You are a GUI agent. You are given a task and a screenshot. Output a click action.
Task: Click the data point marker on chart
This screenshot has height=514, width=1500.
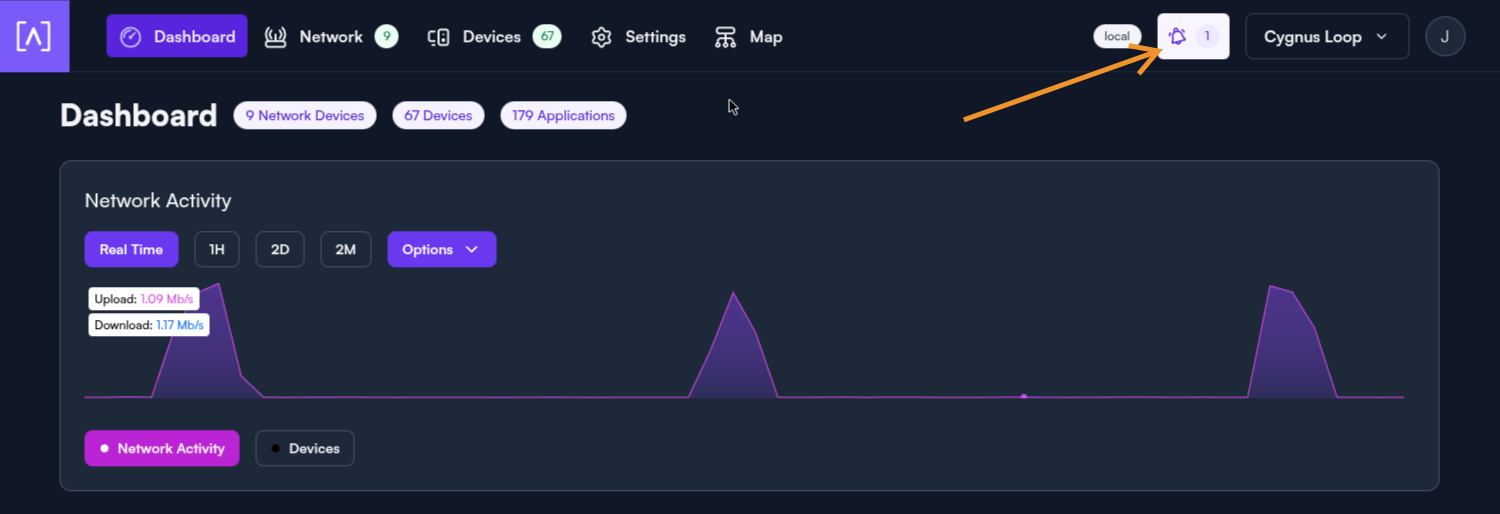(x=1024, y=396)
